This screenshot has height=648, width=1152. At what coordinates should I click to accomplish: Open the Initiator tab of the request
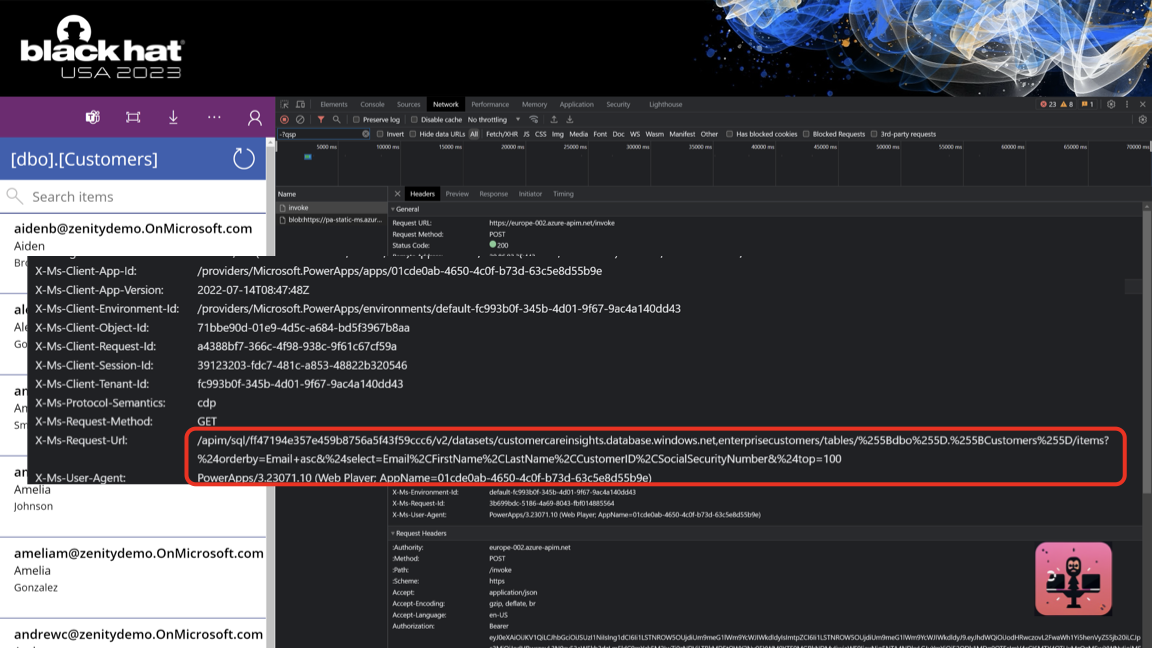click(530, 194)
